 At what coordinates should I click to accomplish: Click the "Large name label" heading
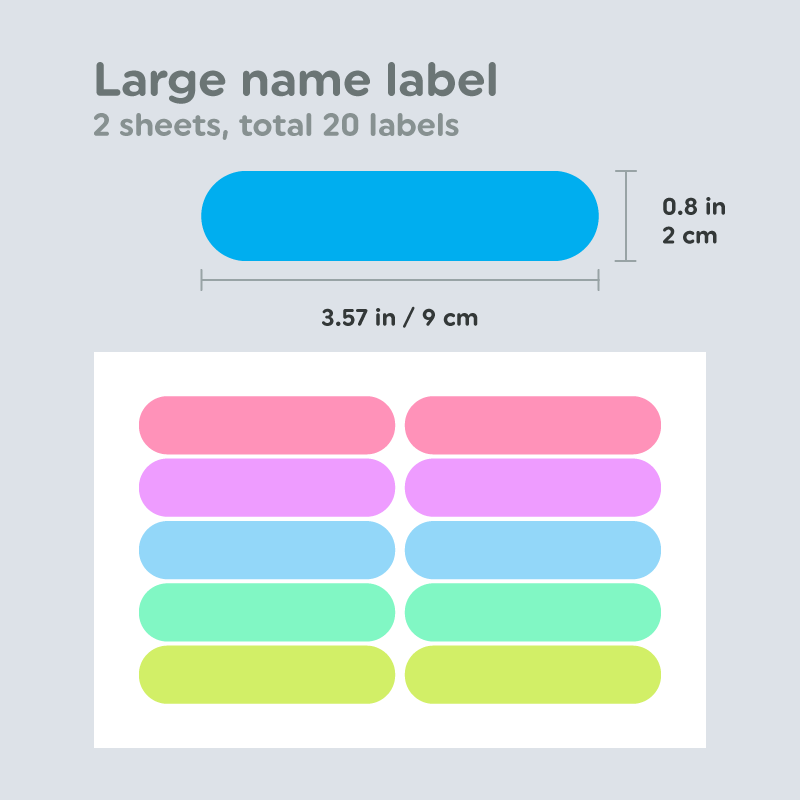click(295, 80)
